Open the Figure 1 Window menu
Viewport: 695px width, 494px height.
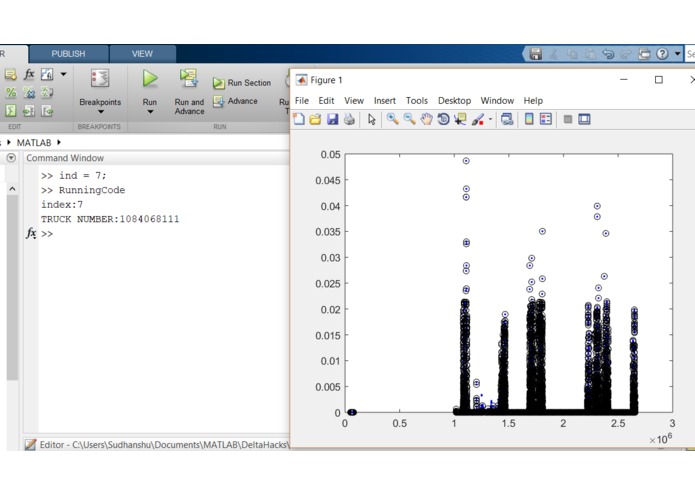[x=497, y=101]
